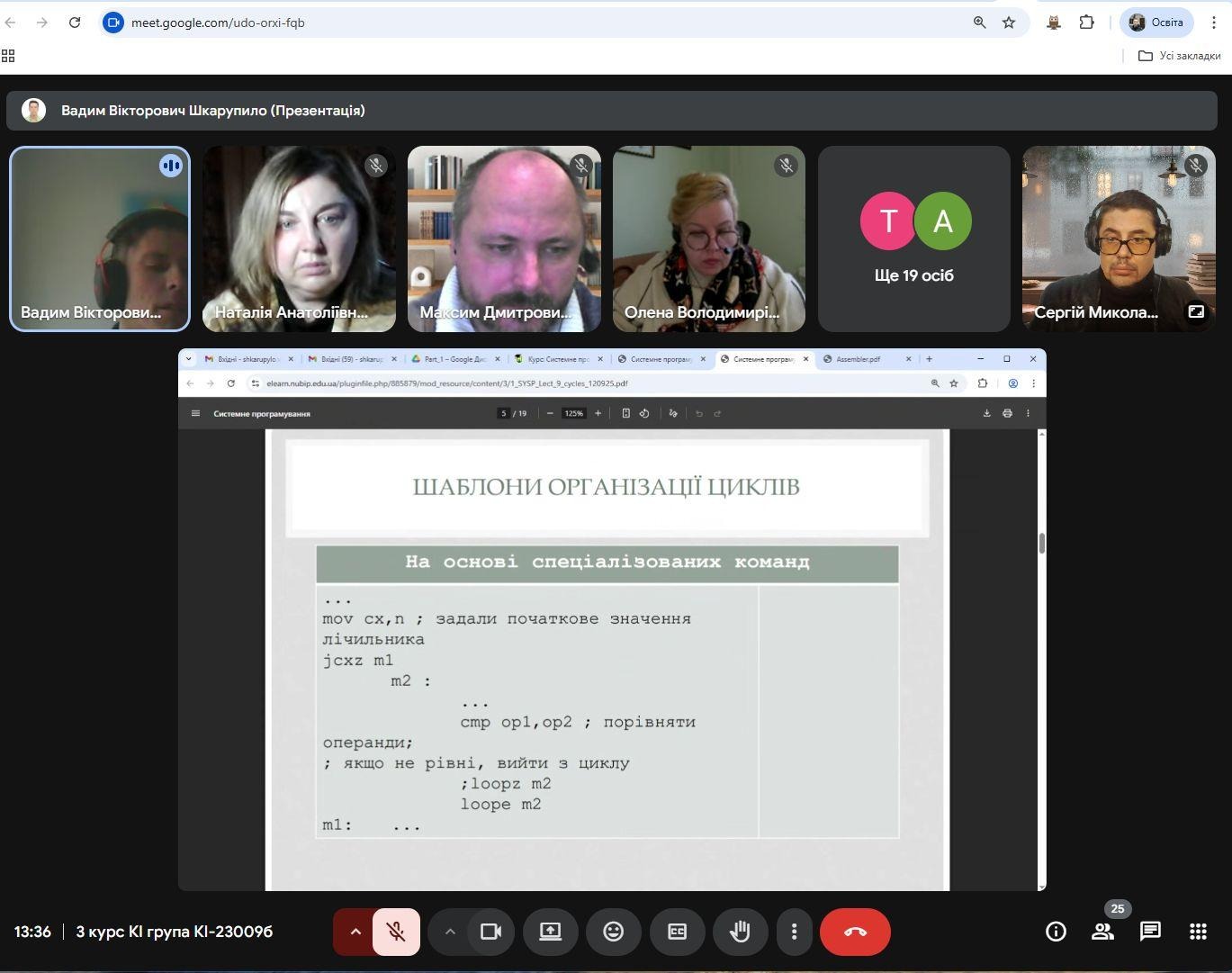Zoom in the shared PDF with plus button
The height and width of the screenshot is (973, 1232).
pyautogui.click(x=598, y=414)
